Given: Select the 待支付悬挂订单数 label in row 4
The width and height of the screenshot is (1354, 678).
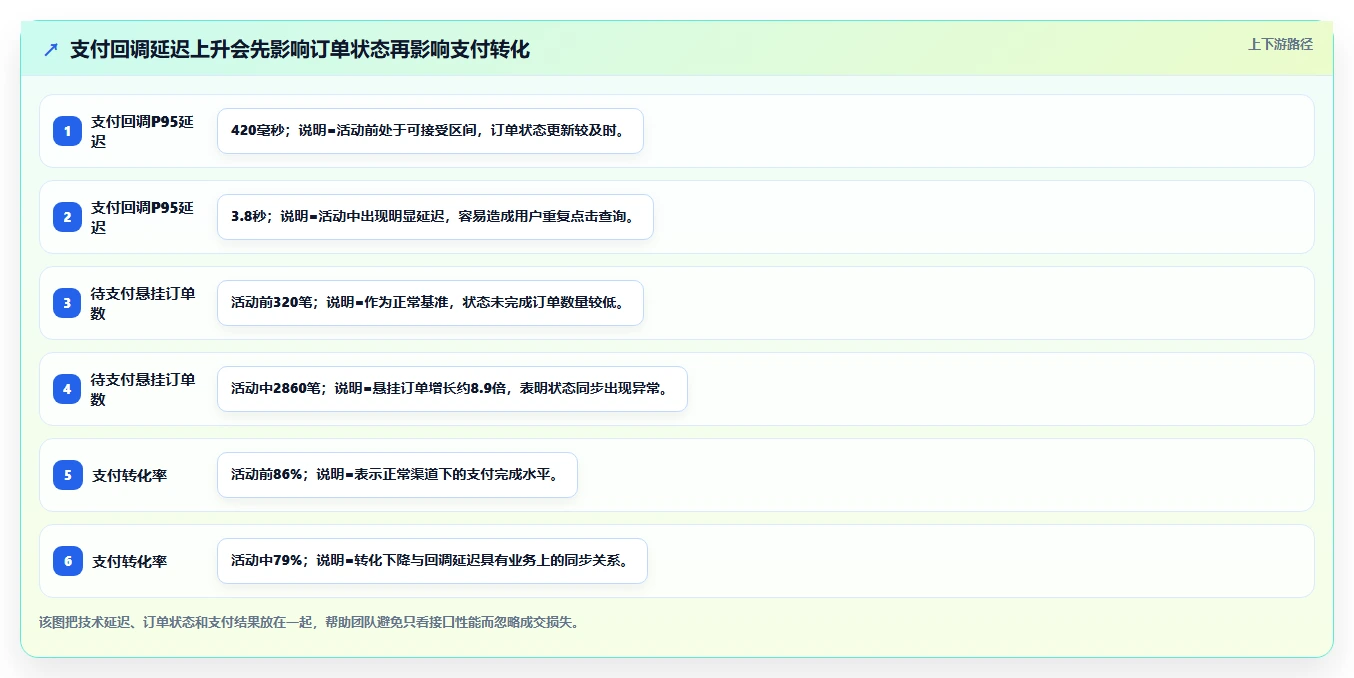Looking at the screenshot, I should tap(142, 389).
